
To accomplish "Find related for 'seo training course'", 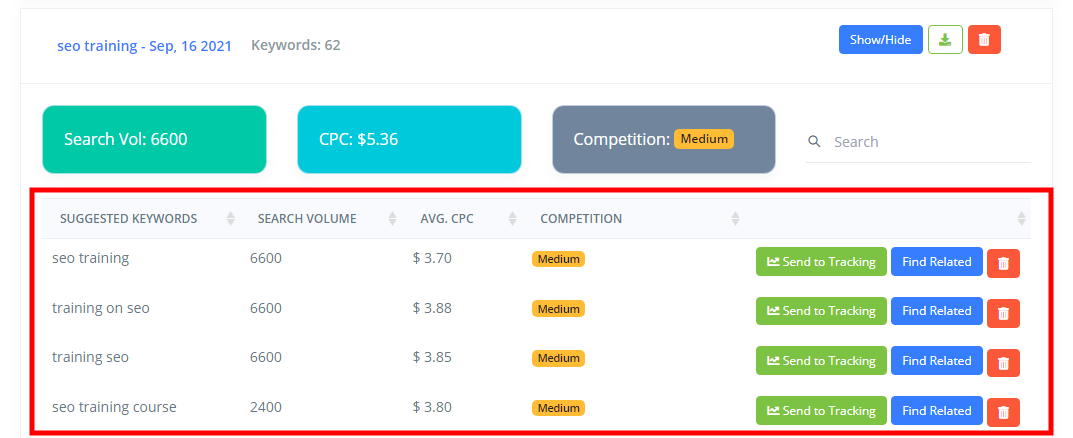I will (x=937, y=411).
